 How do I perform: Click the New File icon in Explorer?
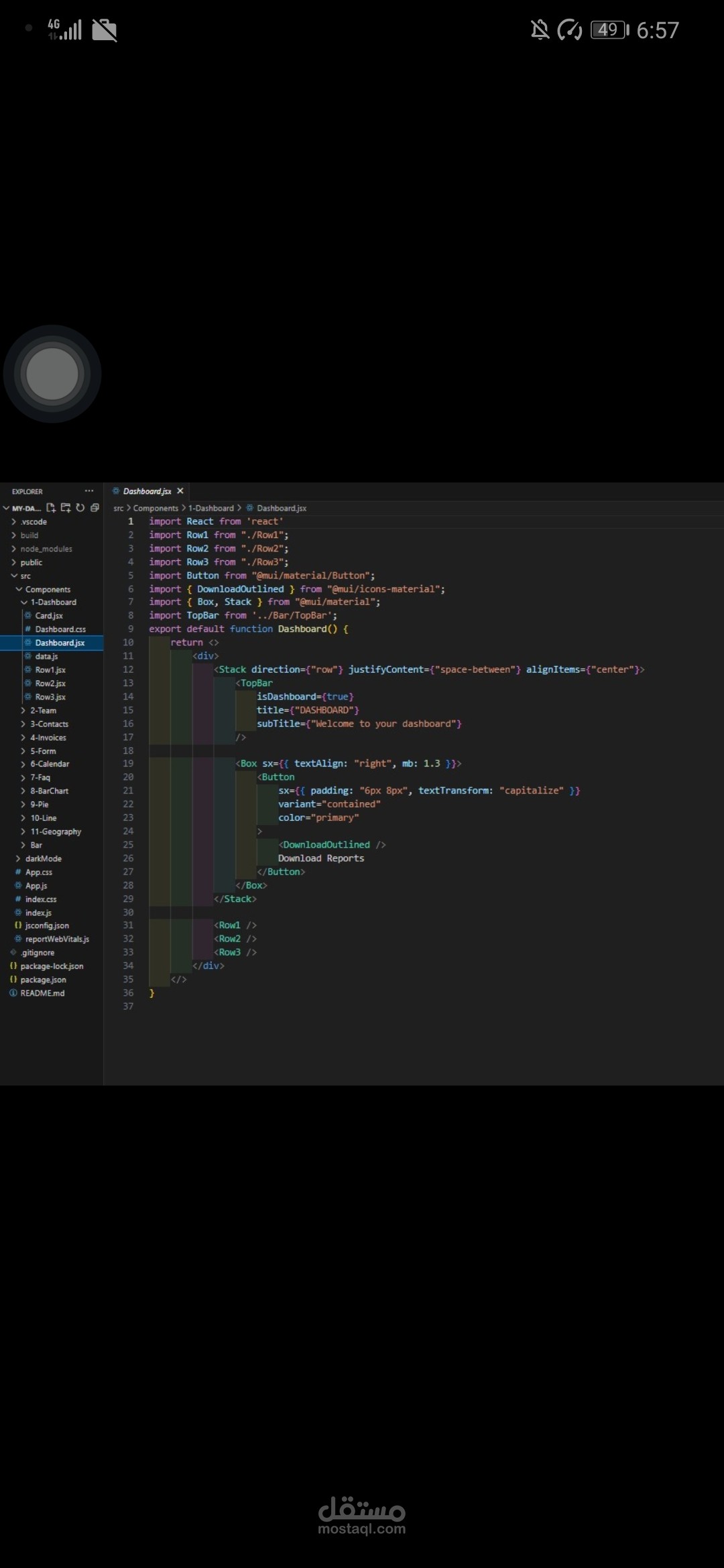51,508
